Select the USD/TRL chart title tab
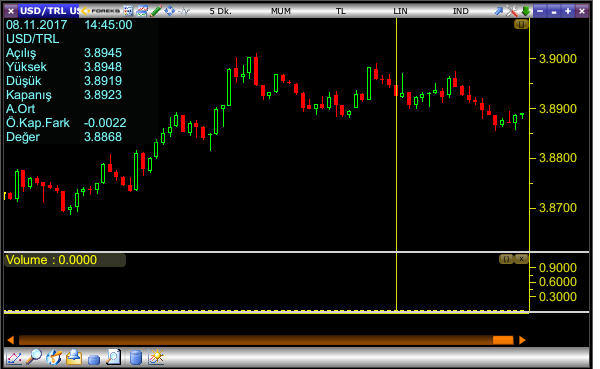The width and height of the screenshot is (600, 369). coord(49,11)
